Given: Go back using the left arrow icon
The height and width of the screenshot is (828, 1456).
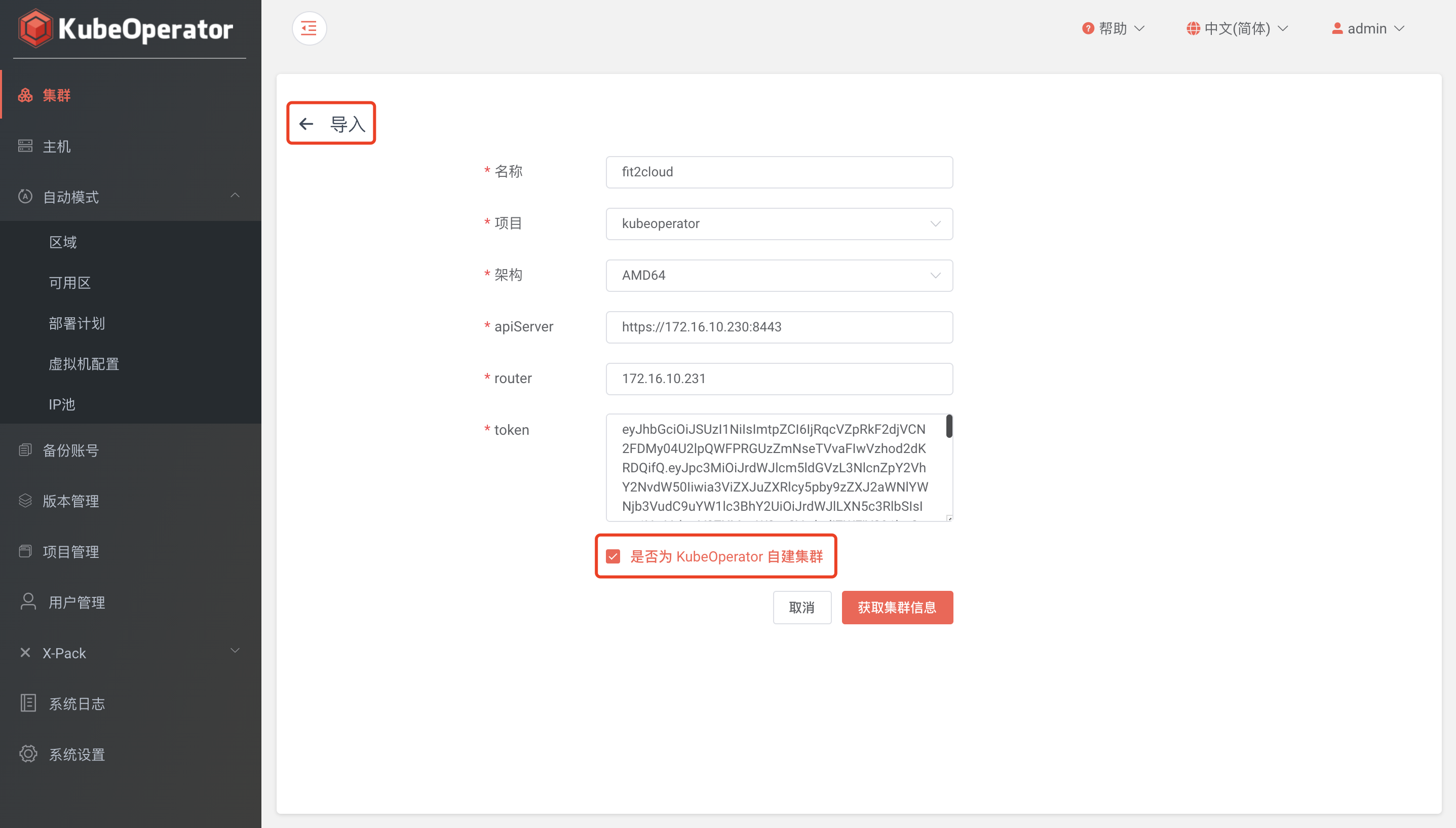Looking at the screenshot, I should [306, 124].
